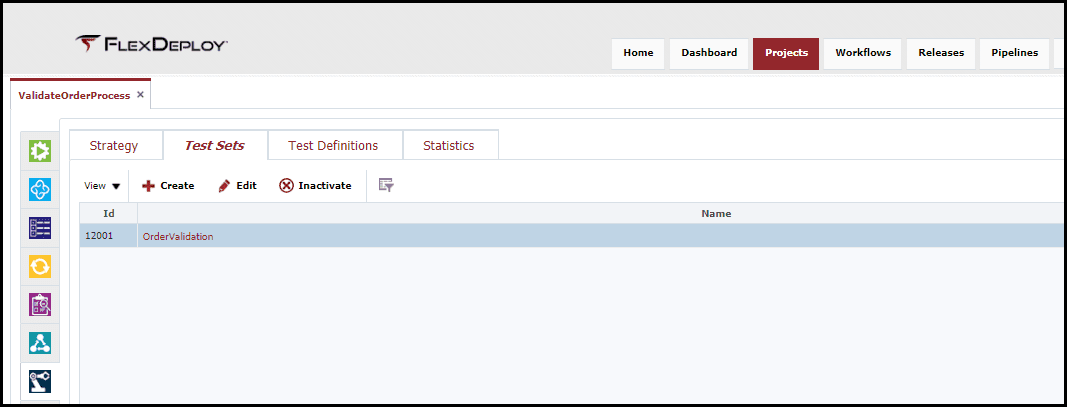
Task: Switch to the Statistics tab
Action: point(449,146)
